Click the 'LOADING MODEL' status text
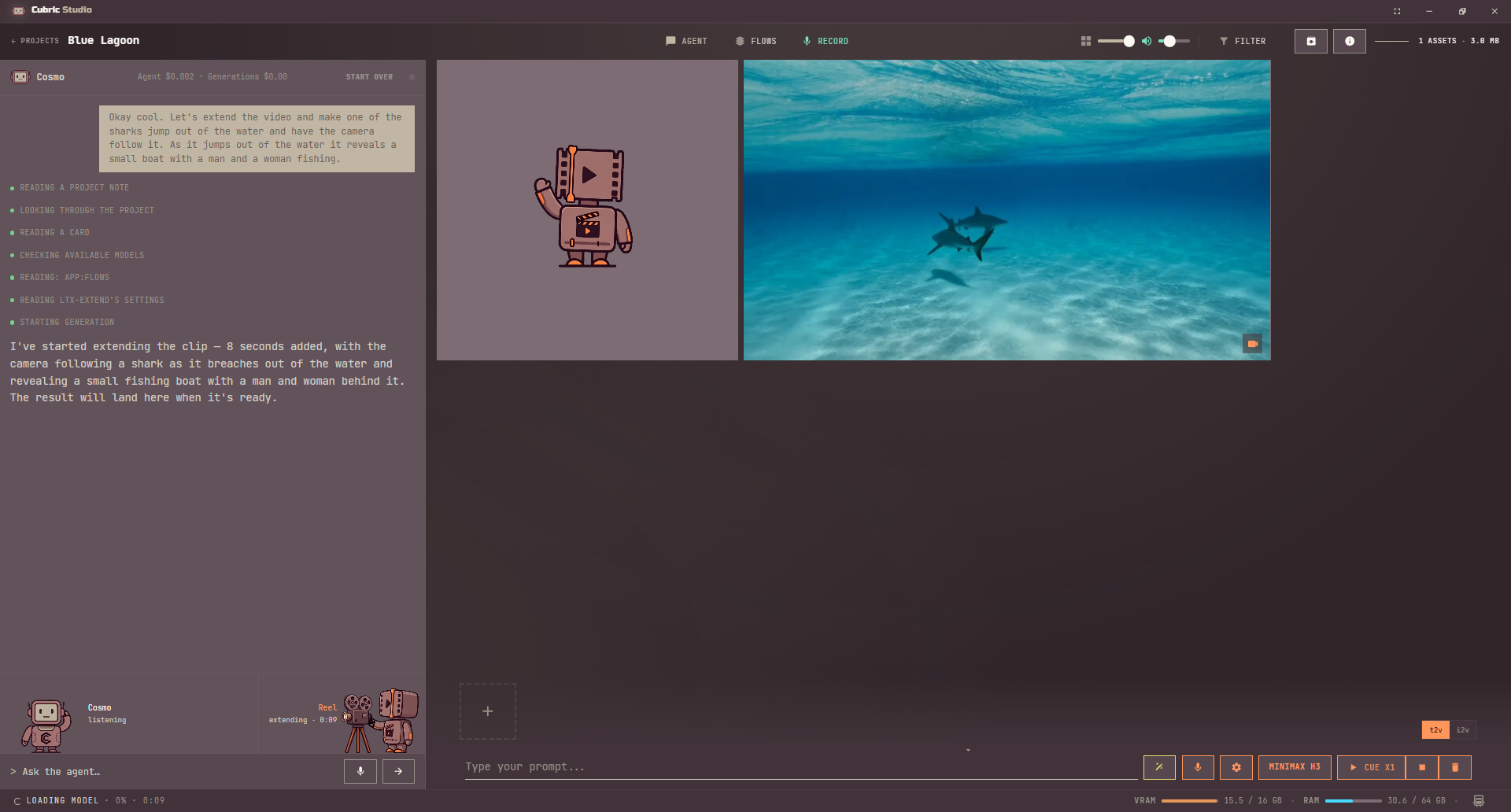The width and height of the screenshot is (1511, 812). [x=63, y=801]
